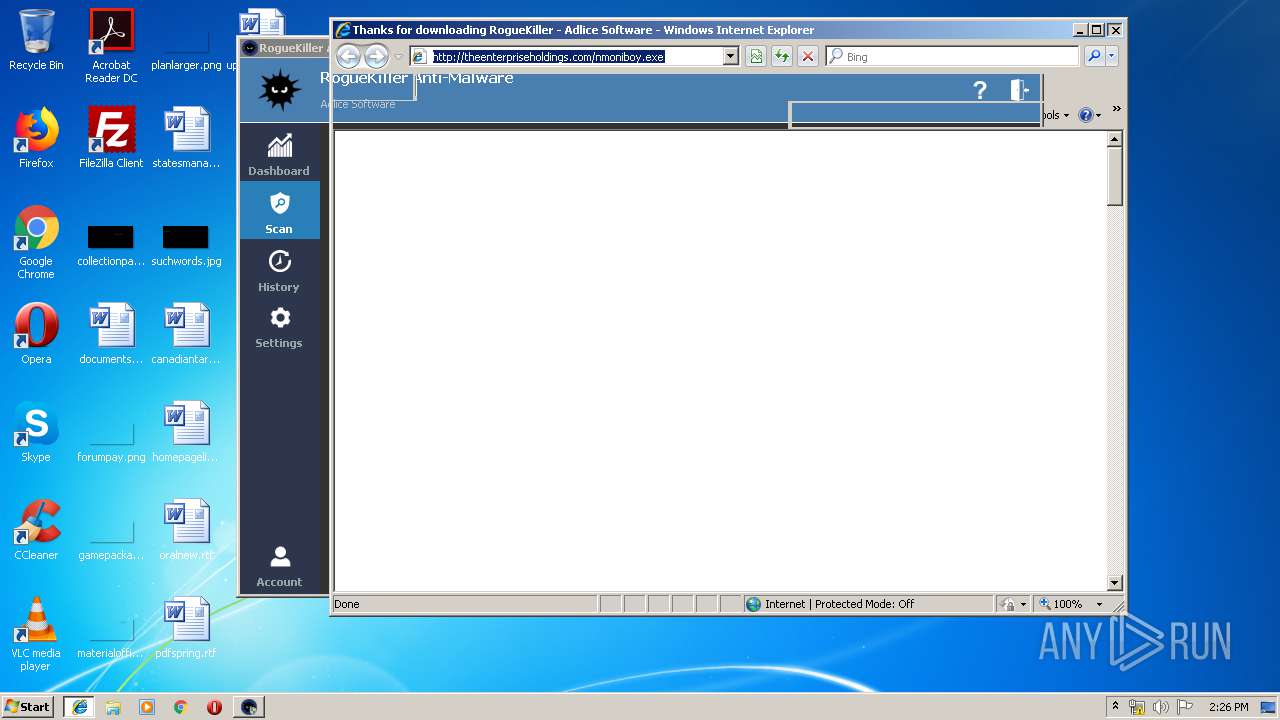1280x720 pixels.
Task: Launch Opera from the desktop
Action: click(36, 334)
